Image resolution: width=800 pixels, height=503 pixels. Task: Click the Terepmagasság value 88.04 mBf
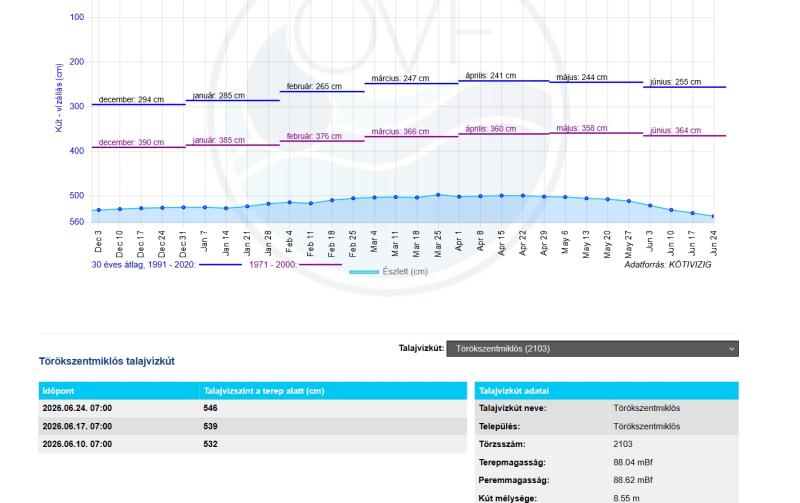point(633,462)
